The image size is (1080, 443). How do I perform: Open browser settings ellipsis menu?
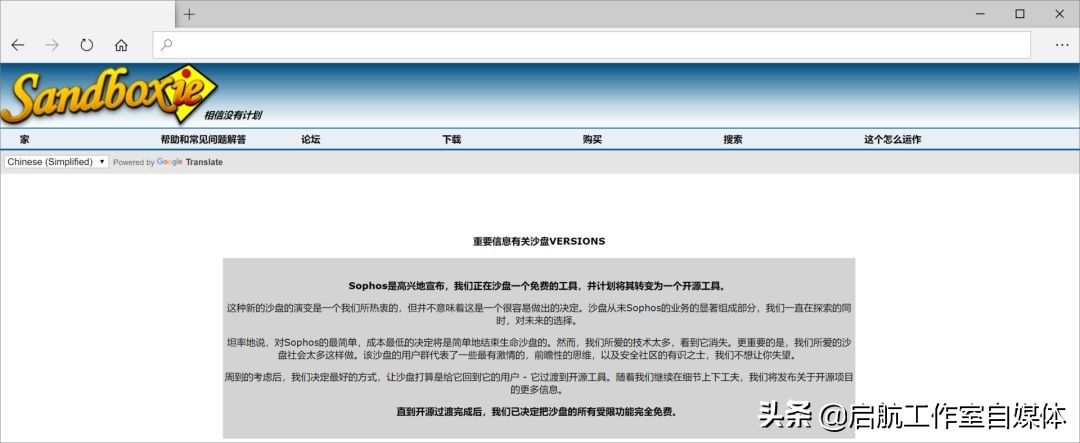pyautogui.click(x=1061, y=45)
